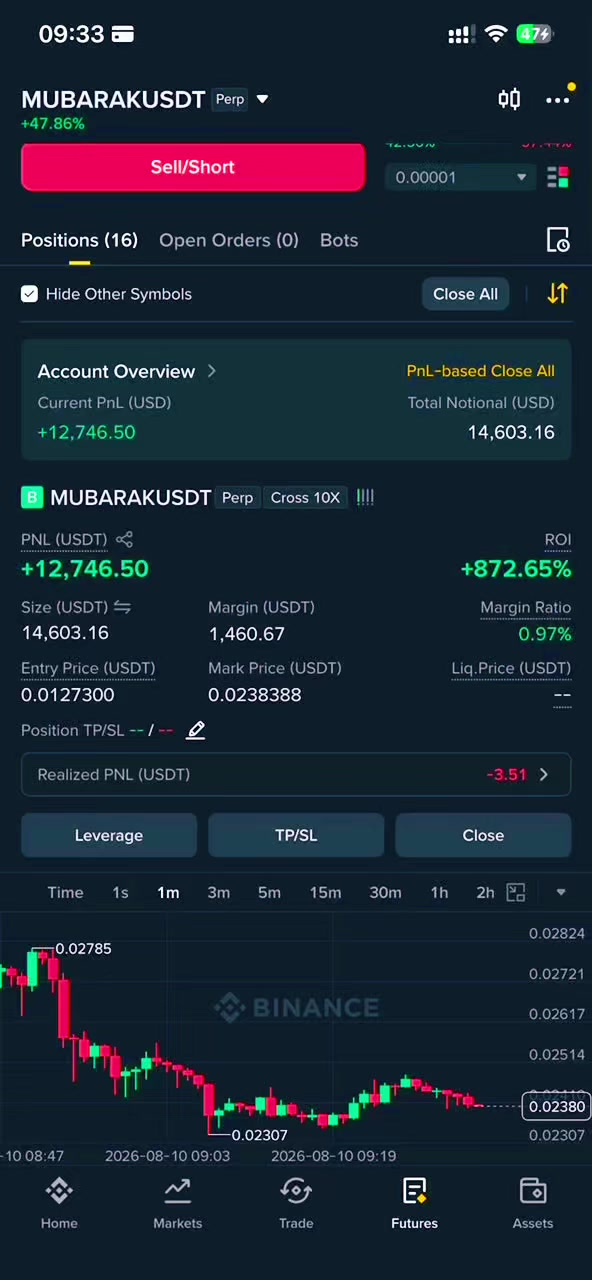Open the three-dot more options menu
The height and width of the screenshot is (1280, 592).
(557, 99)
